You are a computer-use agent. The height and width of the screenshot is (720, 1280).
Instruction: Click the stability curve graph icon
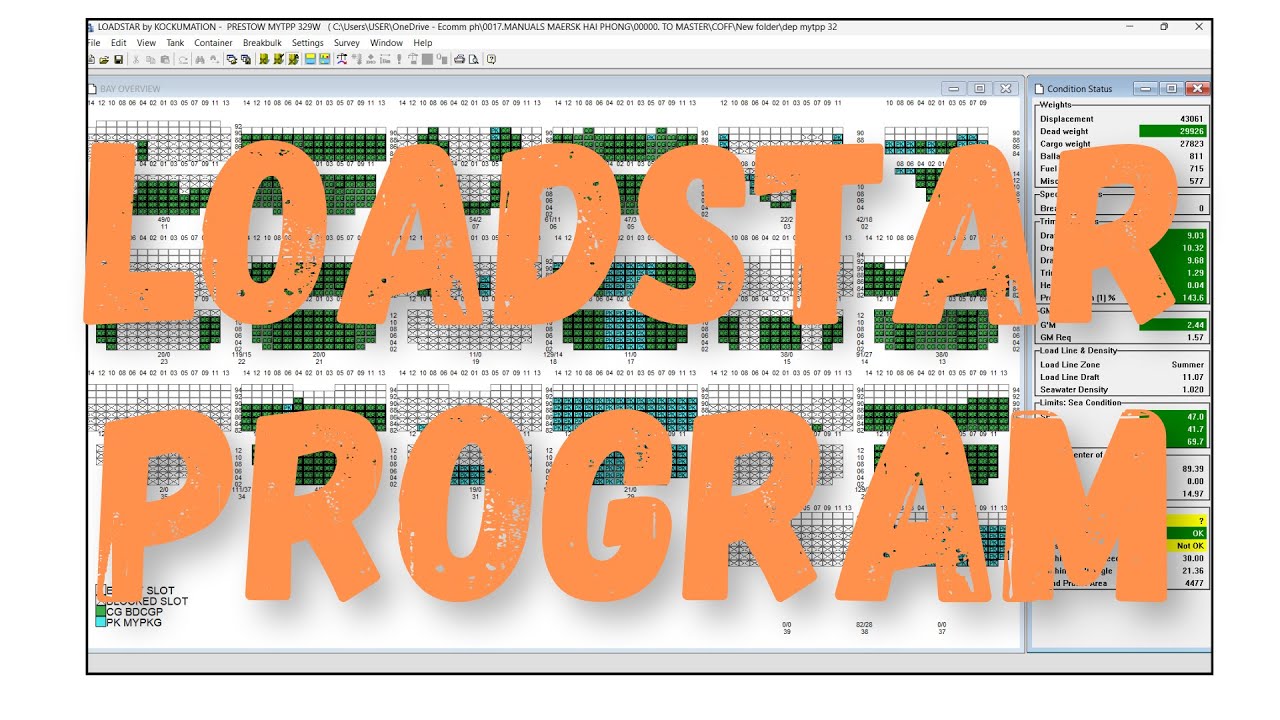point(342,60)
